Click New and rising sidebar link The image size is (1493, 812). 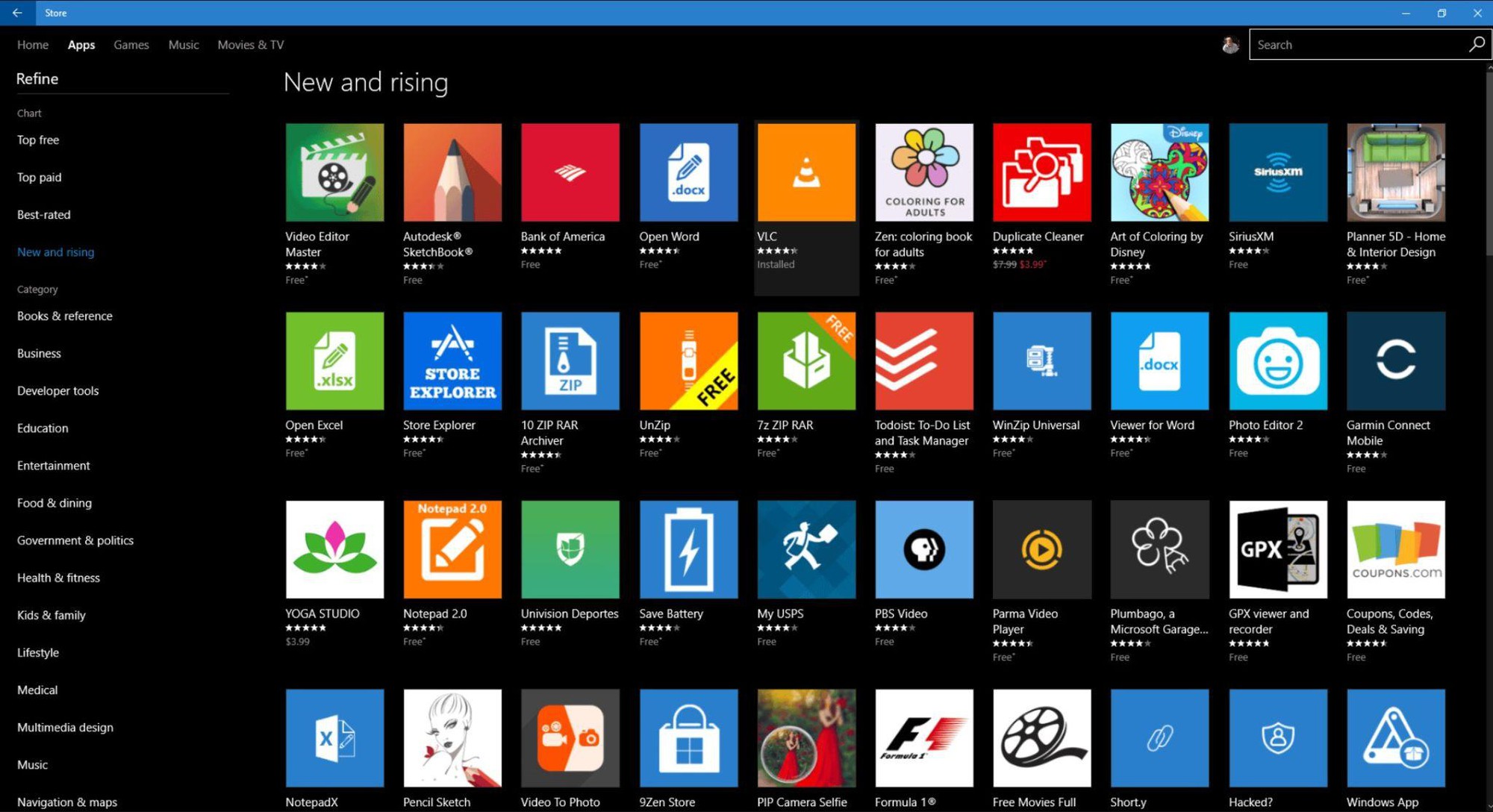point(56,251)
